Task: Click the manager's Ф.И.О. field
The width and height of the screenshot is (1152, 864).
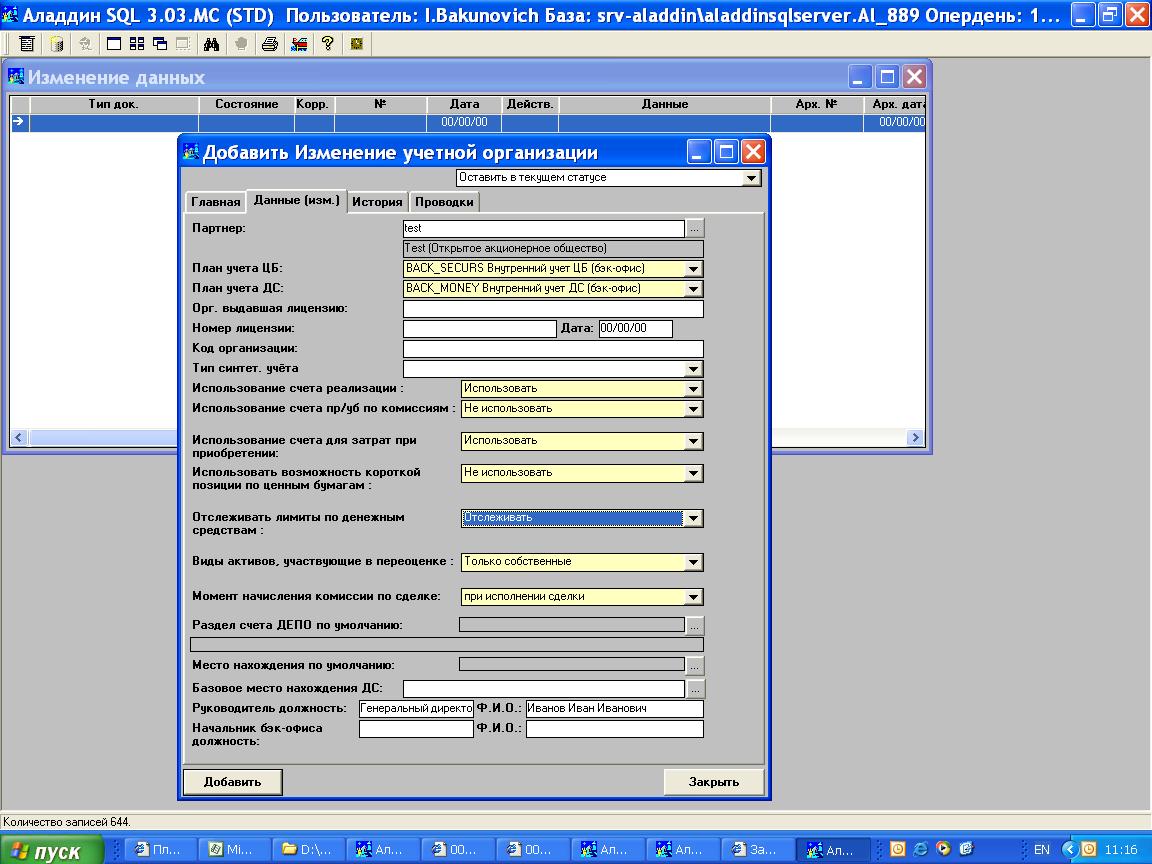Action: coord(614,708)
